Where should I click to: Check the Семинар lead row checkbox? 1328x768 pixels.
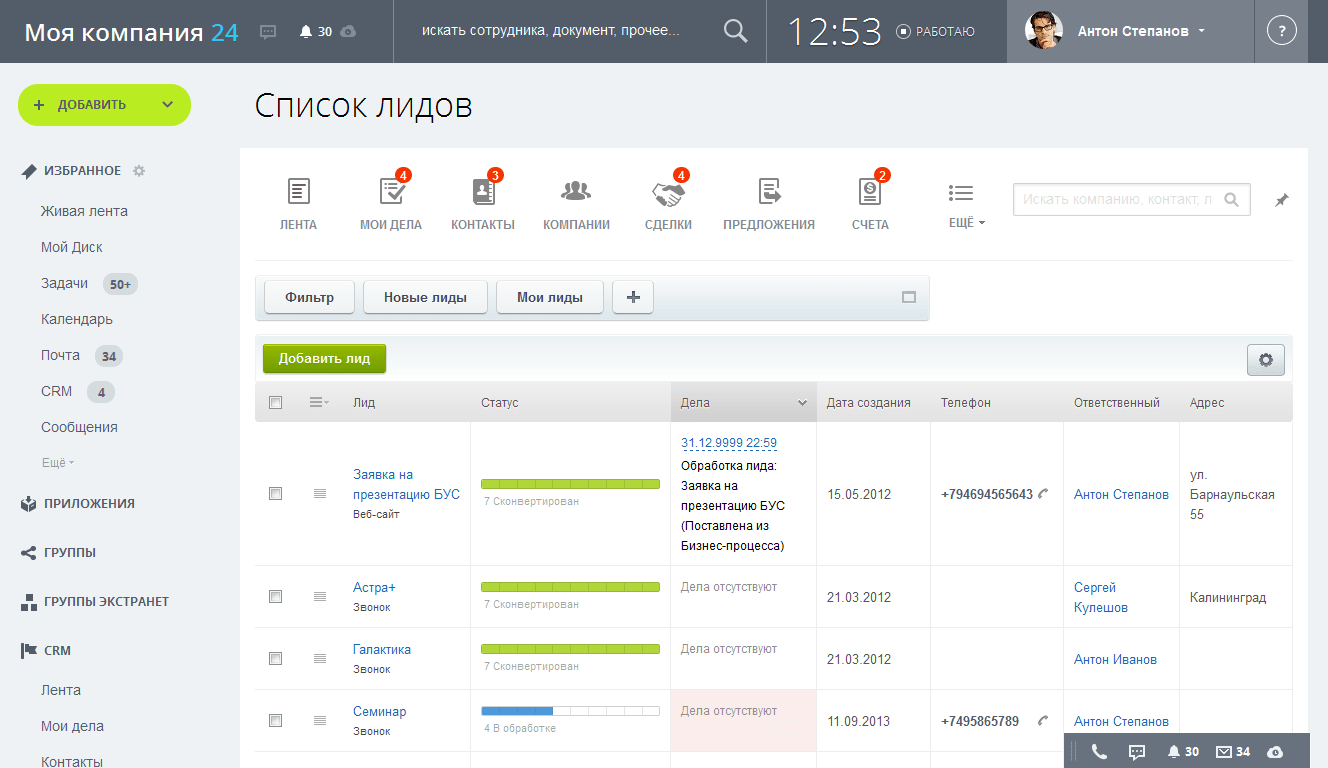coord(275,720)
